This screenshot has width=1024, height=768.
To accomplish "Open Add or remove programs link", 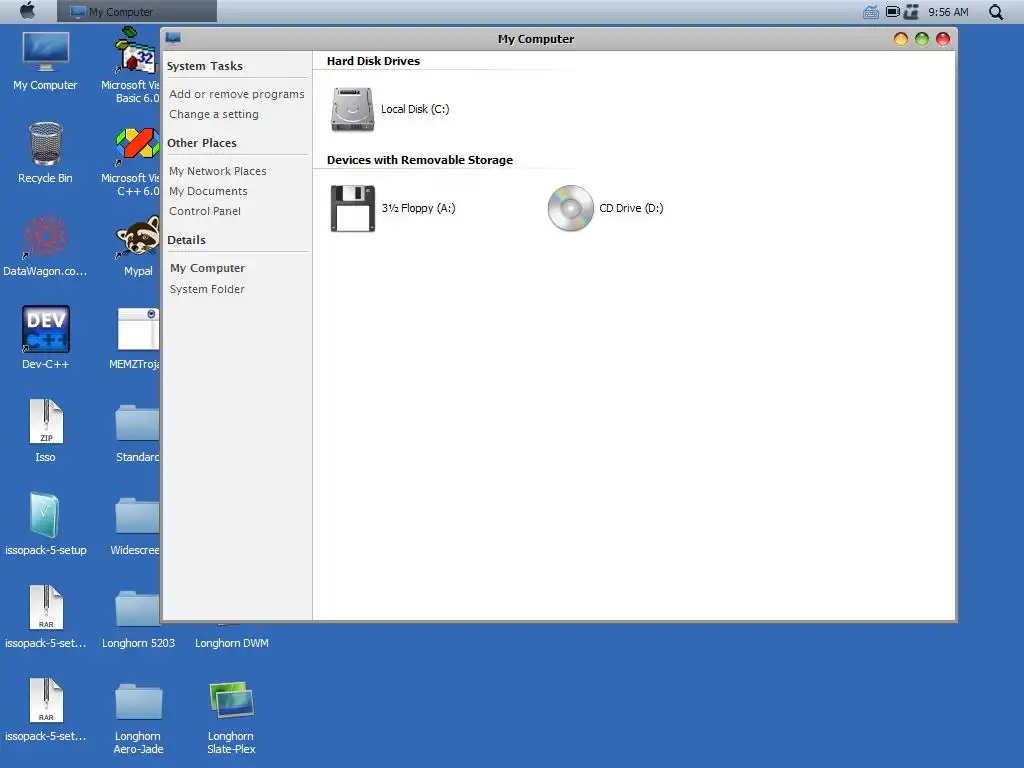I will [236, 94].
